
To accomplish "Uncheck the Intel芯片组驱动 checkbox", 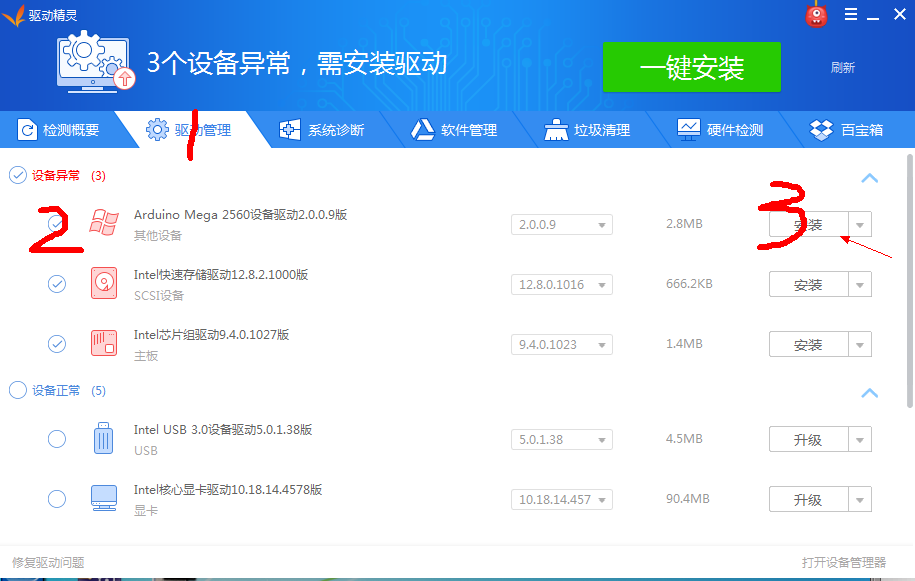I will pyautogui.click(x=57, y=344).
